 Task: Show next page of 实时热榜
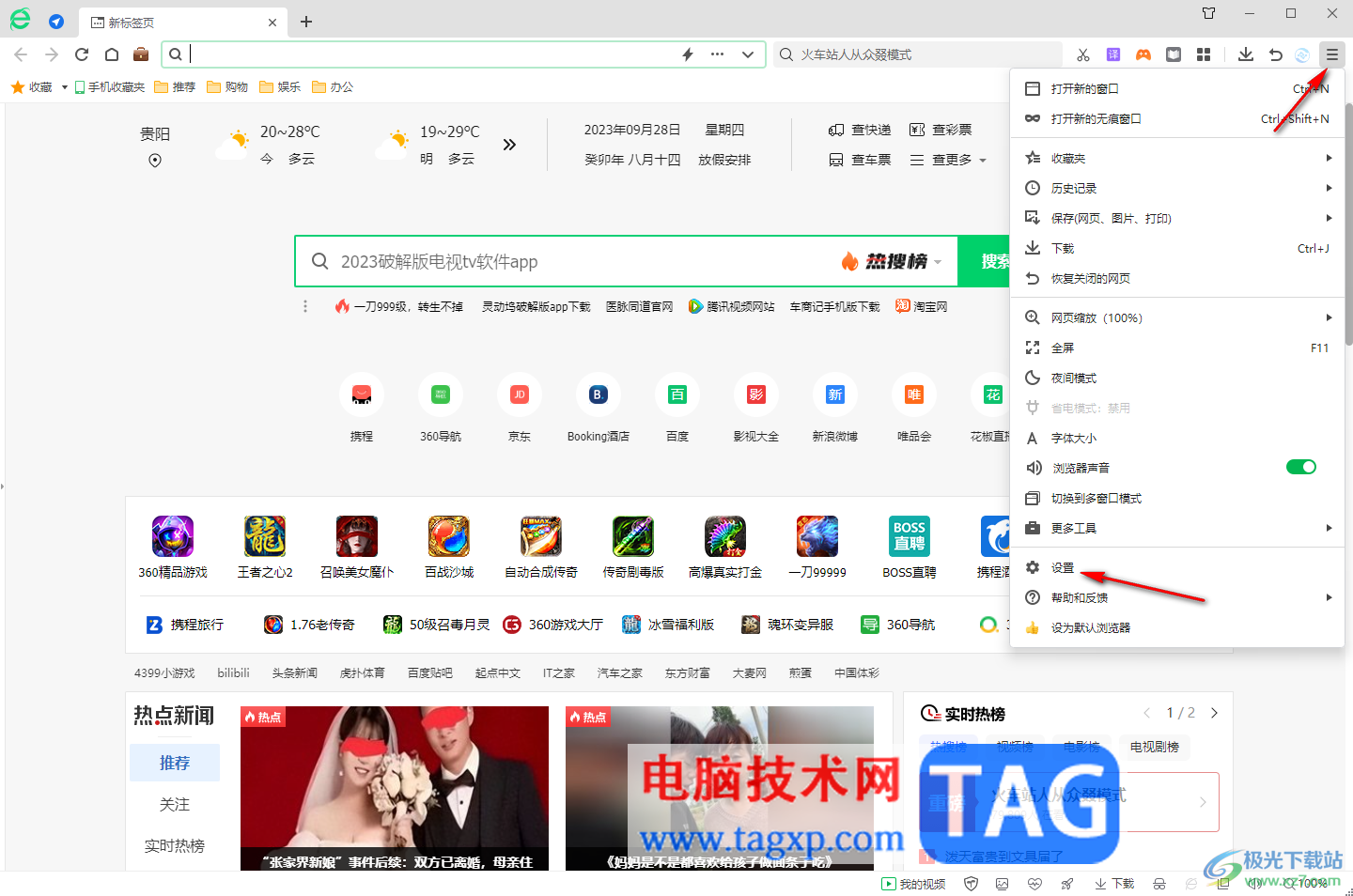coord(1215,713)
